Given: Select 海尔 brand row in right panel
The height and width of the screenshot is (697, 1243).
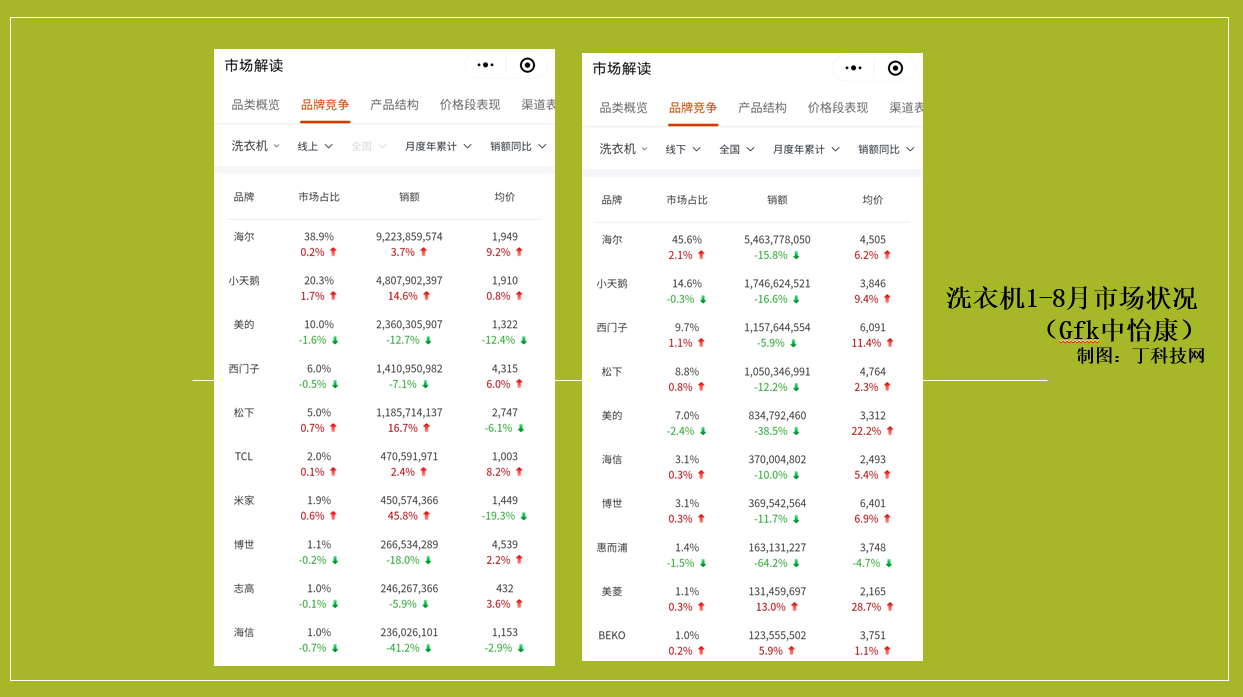Looking at the screenshot, I should (x=752, y=247).
